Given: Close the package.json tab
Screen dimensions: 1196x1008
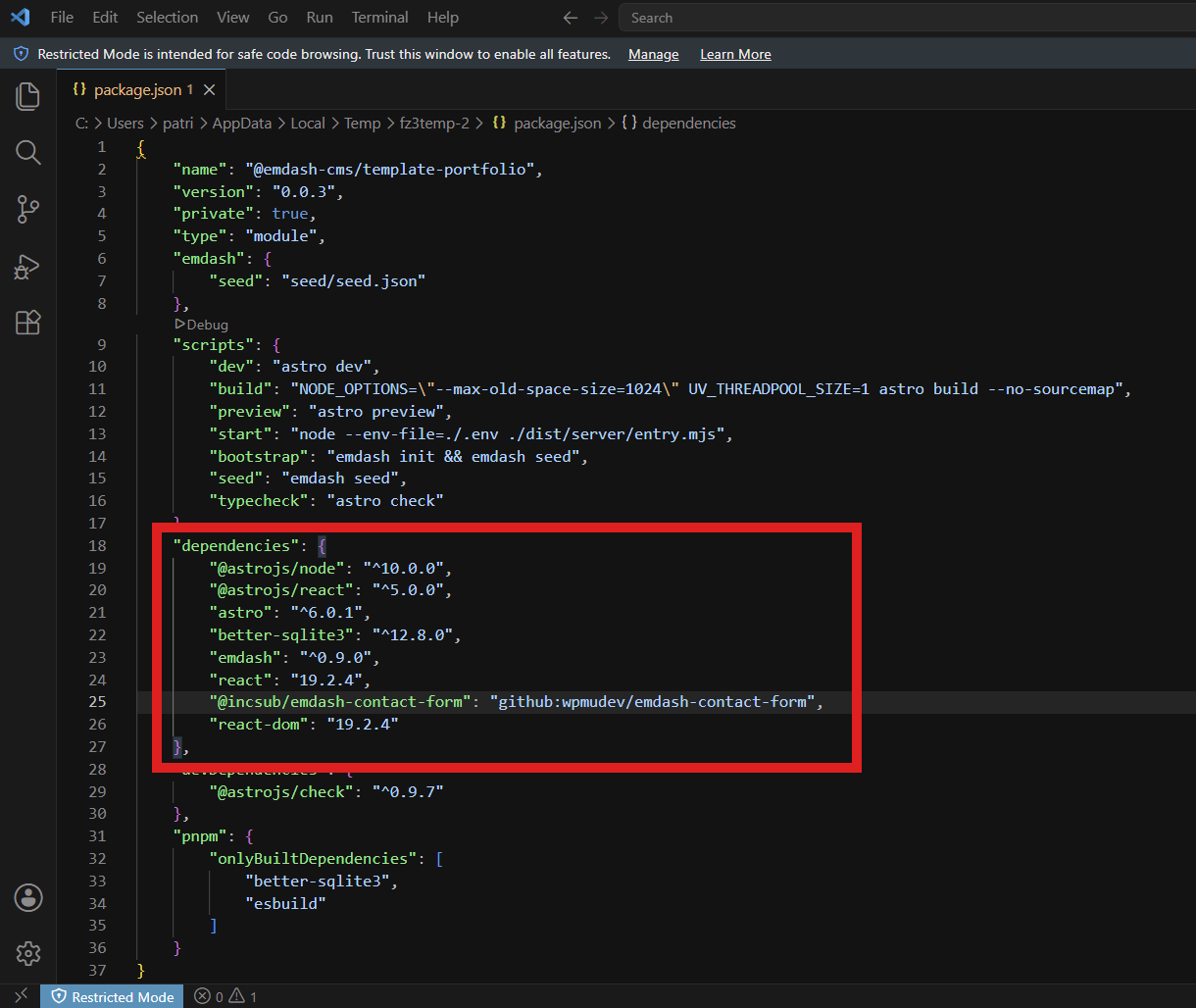Looking at the screenshot, I should [x=209, y=90].
